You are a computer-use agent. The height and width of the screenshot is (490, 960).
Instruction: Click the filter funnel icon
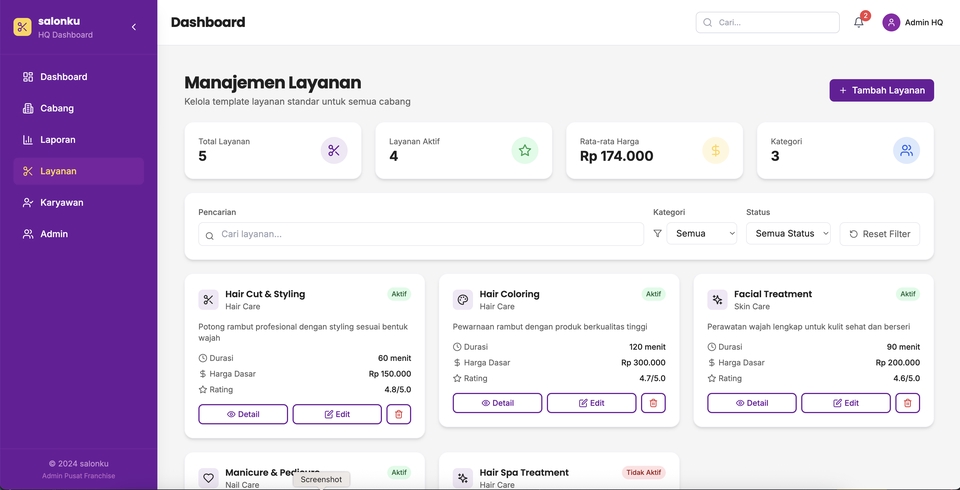point(657,234)
